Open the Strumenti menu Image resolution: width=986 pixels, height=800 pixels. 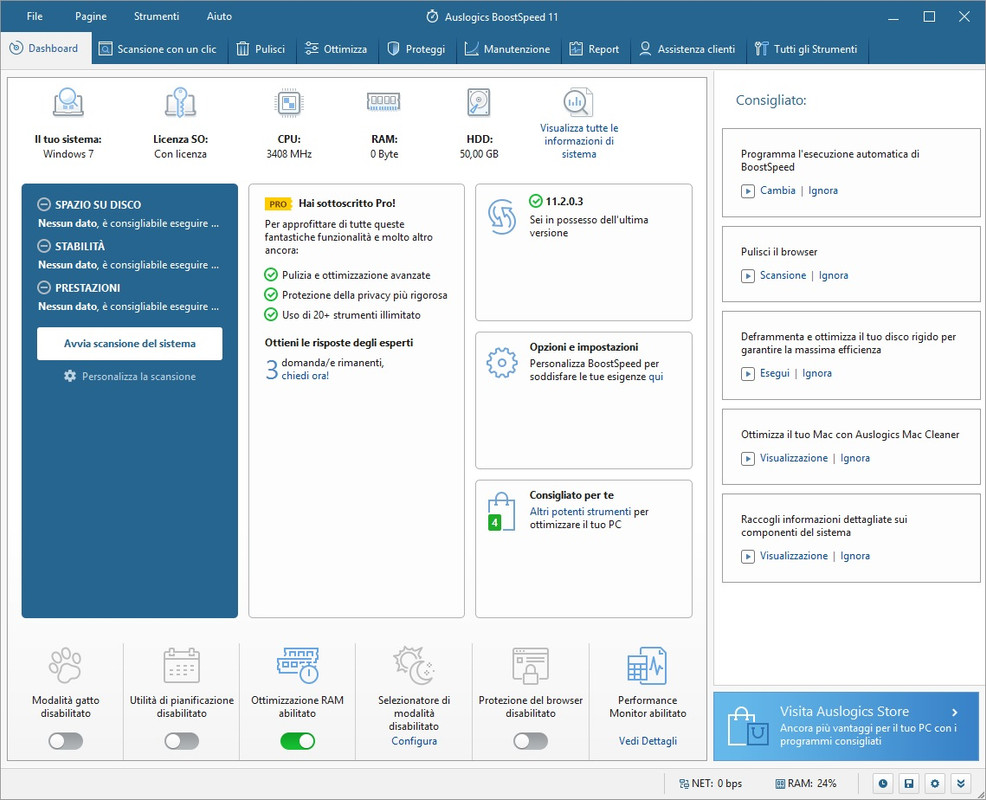coord(156,16)
